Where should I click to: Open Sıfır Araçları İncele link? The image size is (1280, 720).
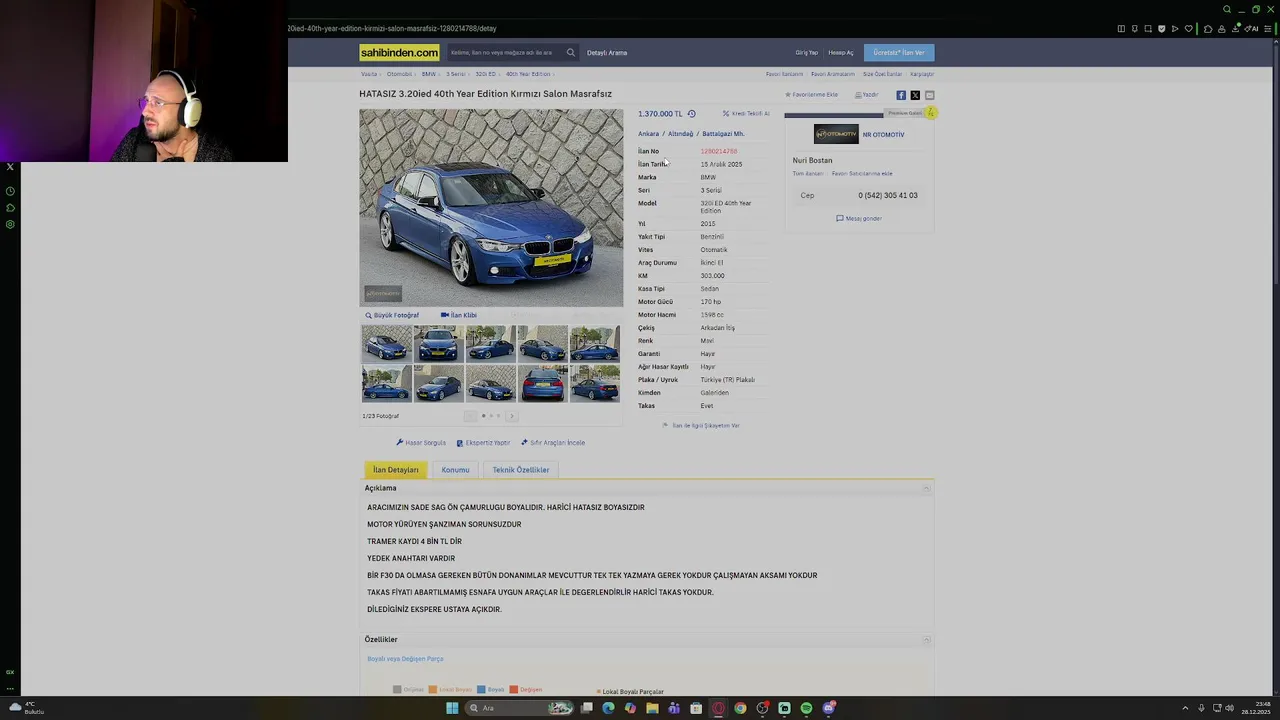[x=553, y=443]
